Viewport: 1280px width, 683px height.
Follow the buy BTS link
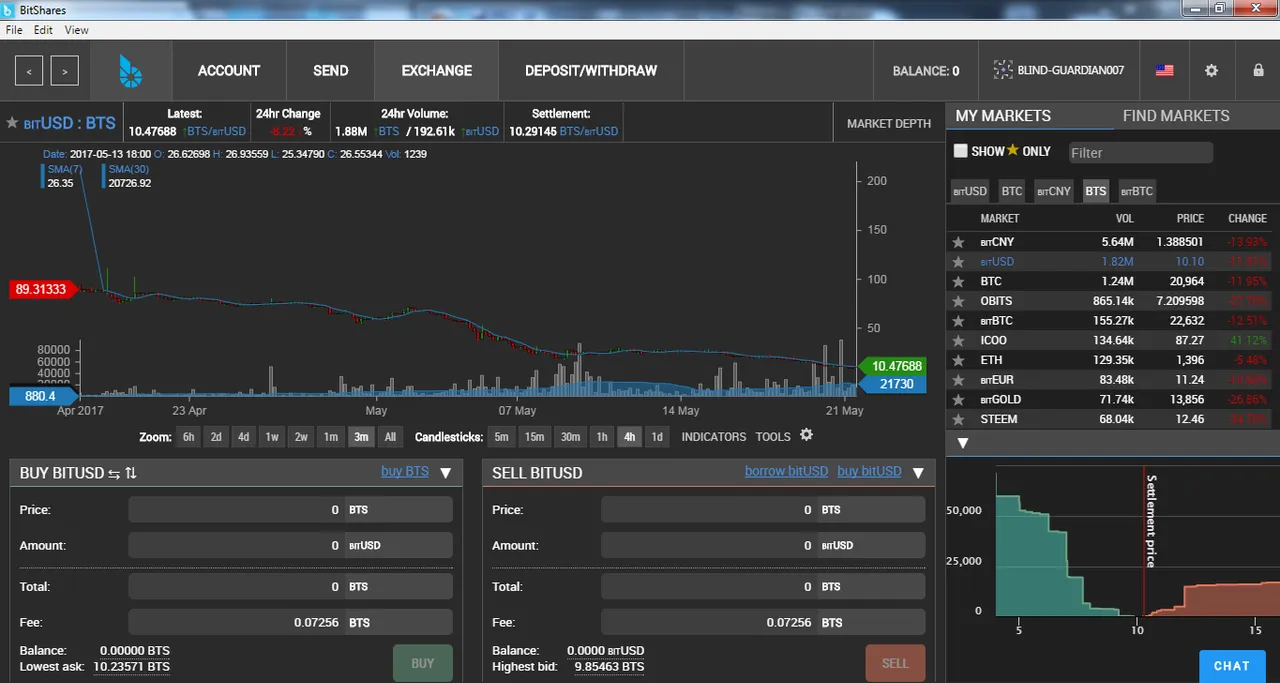405,471
